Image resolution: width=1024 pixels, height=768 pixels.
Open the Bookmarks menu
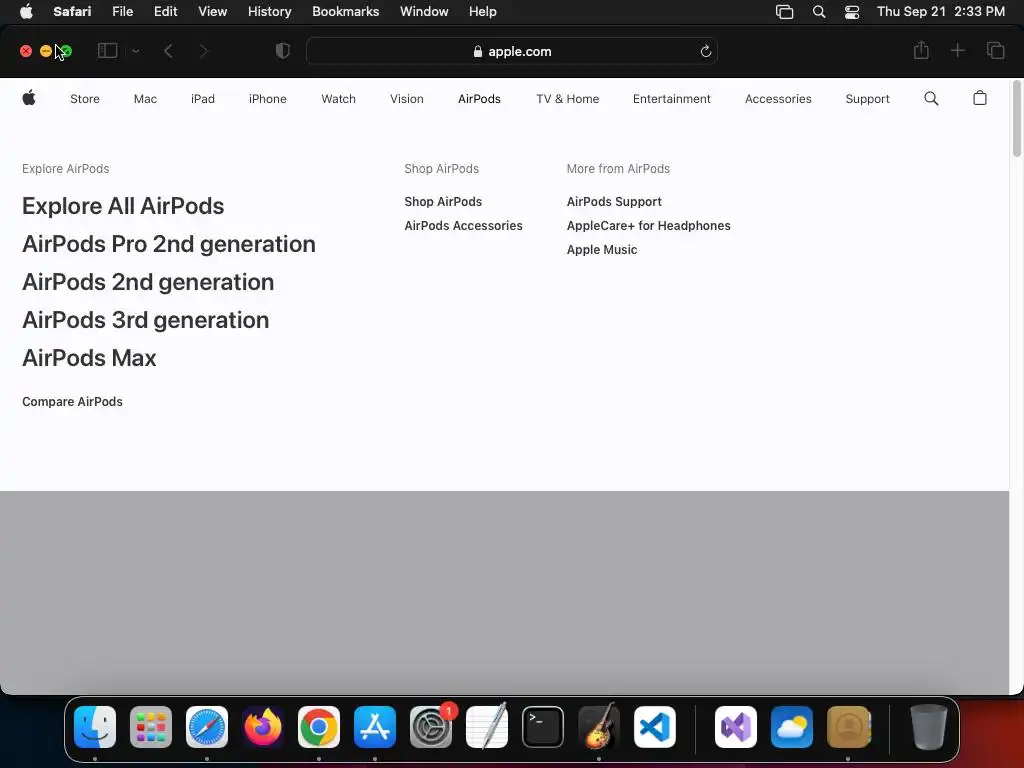click(345, 11)
